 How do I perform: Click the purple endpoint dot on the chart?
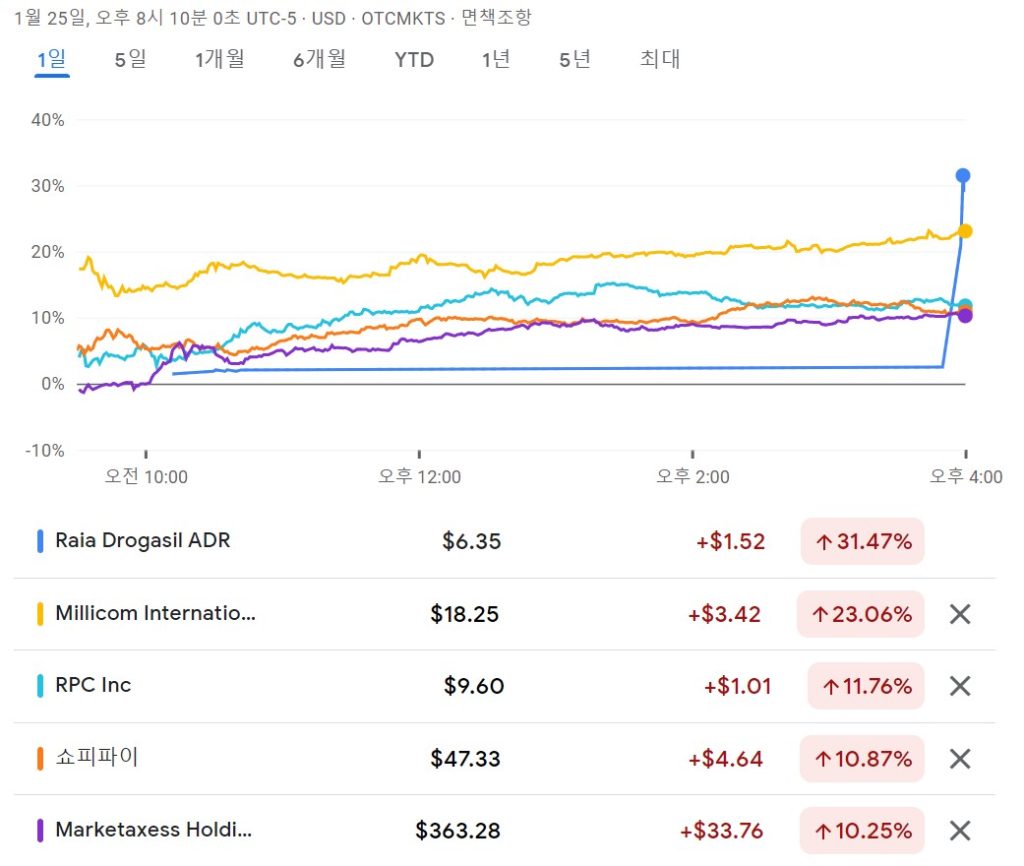point(965,316)
